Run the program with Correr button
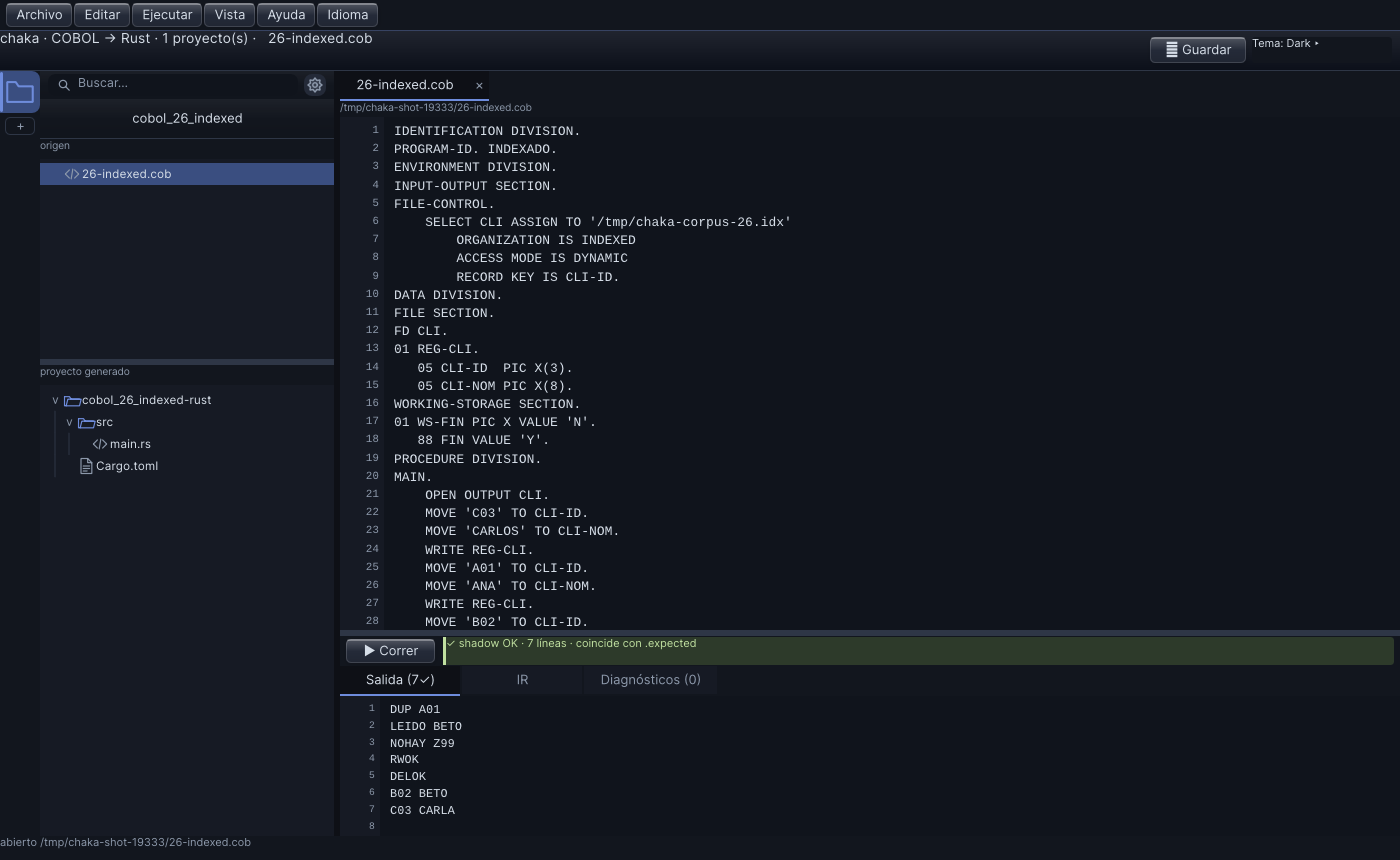1400x860 pixels. 390,651
